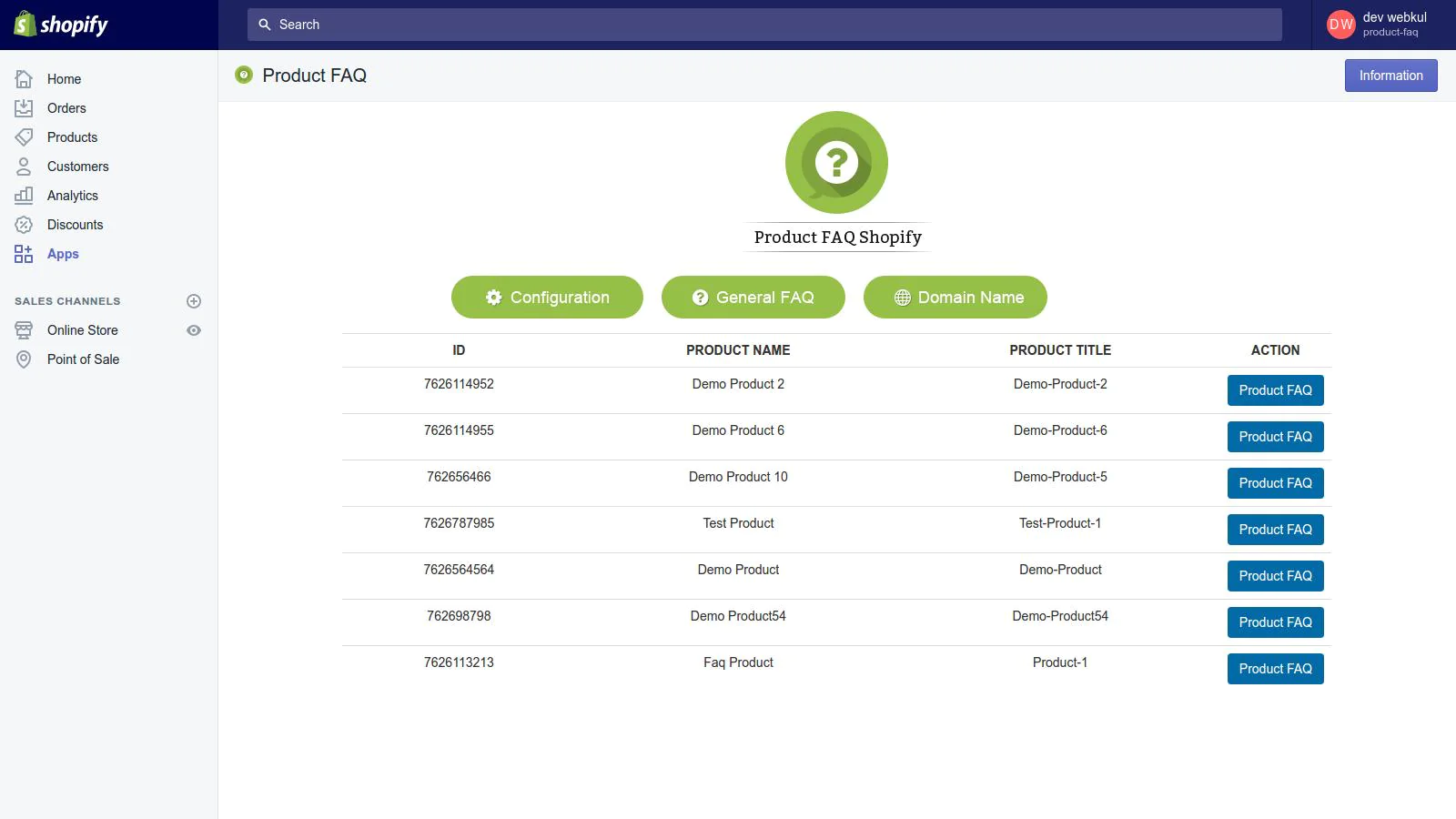Click the question mark icon in General FAQ

(700, 298)
